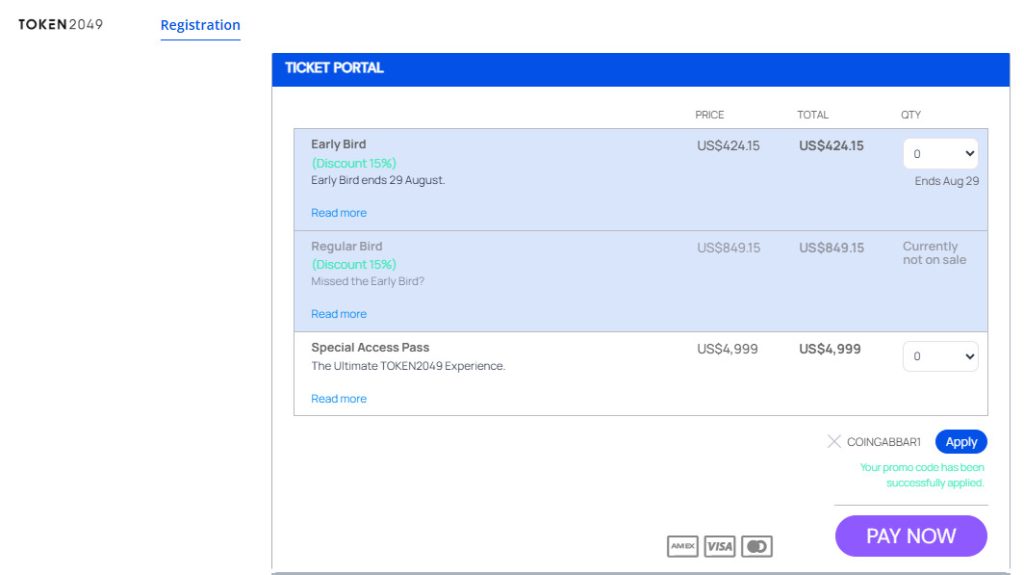1024x575 pixels.
Task: Click the Regular Bird bold total US$849.15
Action: point(831,248)
